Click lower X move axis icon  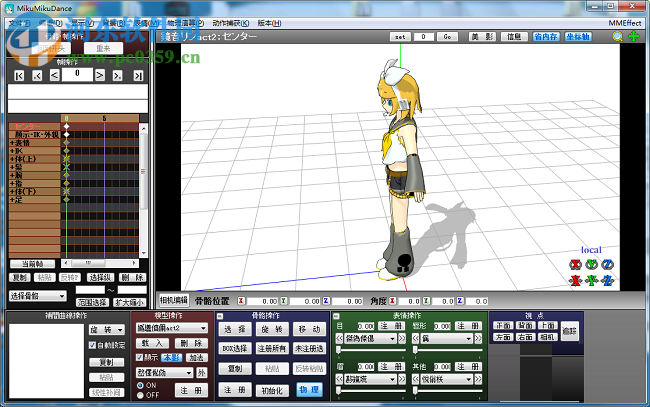[x=575, y=281]
